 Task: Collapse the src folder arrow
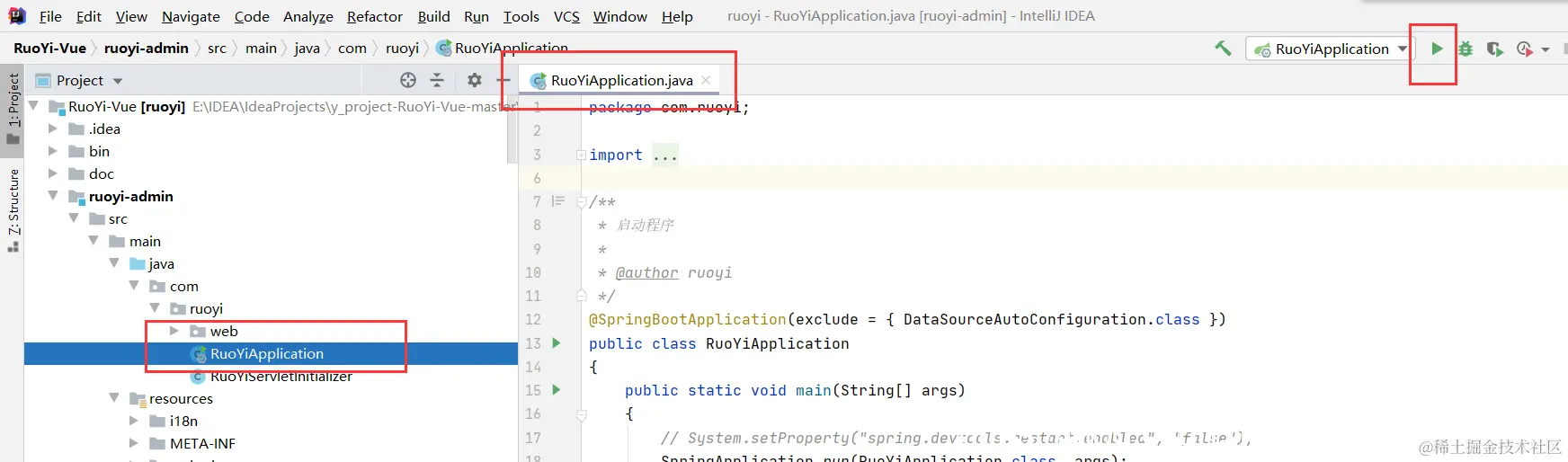pos(74,218)
